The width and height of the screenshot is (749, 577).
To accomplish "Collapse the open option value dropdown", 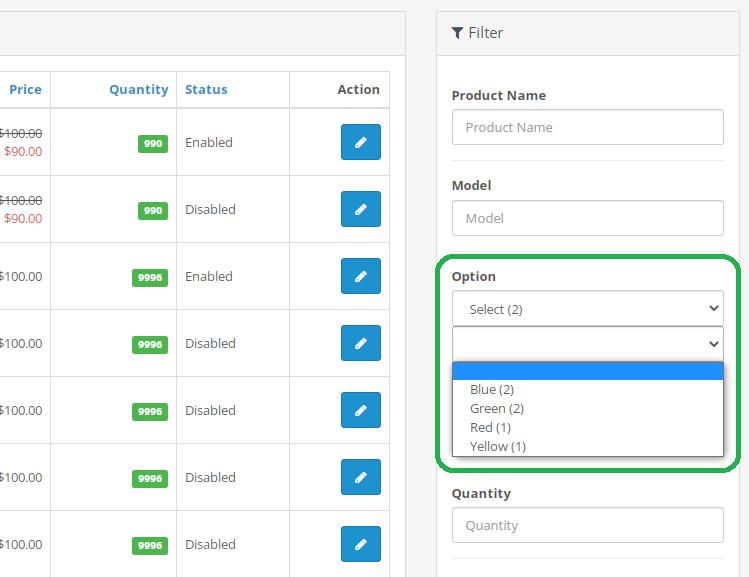I will coord(587,343).
